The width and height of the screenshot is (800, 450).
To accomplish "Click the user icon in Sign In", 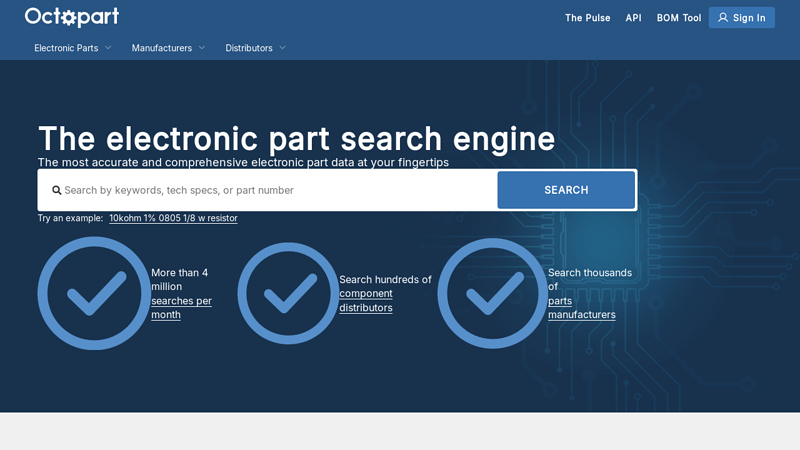I will (x=722, y=17).
